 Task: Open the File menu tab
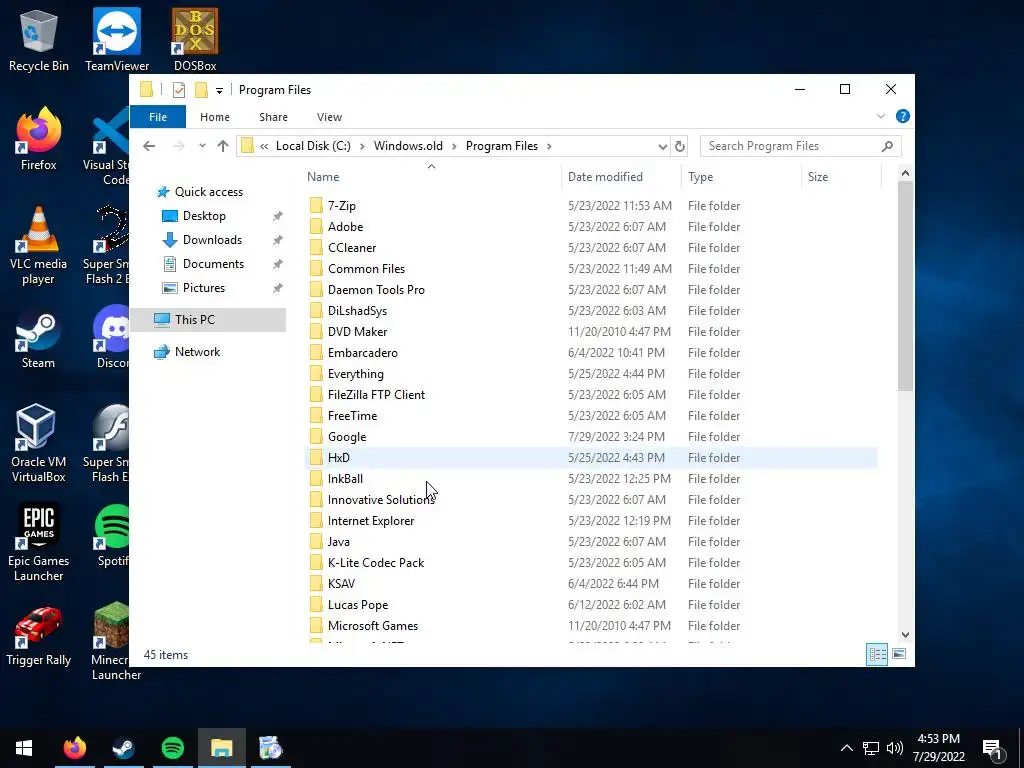point(158,117)
